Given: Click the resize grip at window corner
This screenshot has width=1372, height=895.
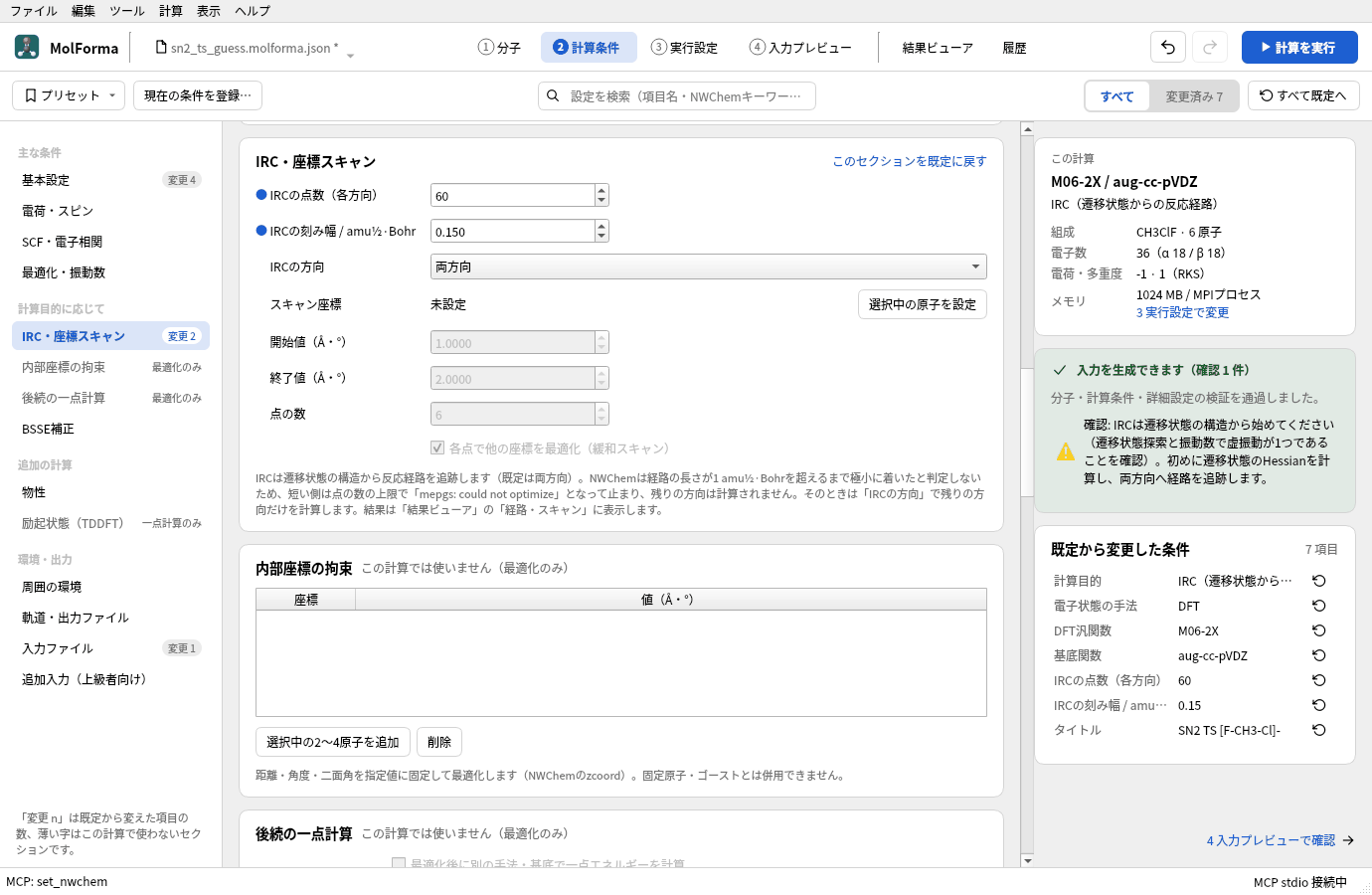Looking at the screenshot, I should point(1365,888).
